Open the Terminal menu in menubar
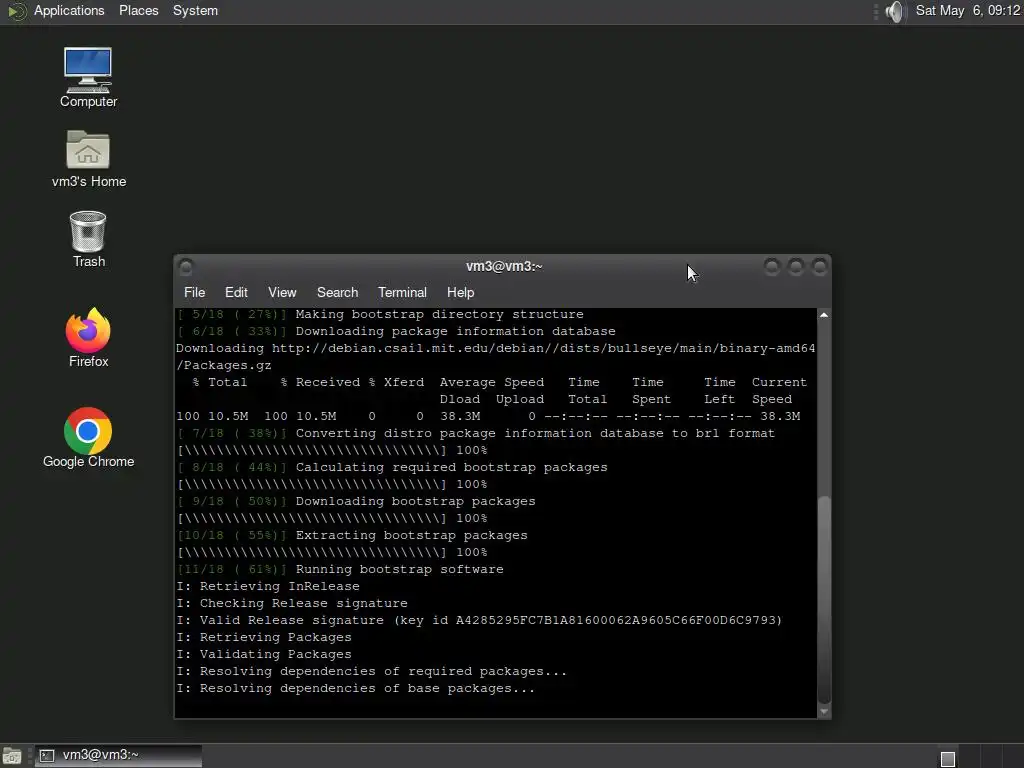Viewport: 1024px width, 768px height. point(402,293)
